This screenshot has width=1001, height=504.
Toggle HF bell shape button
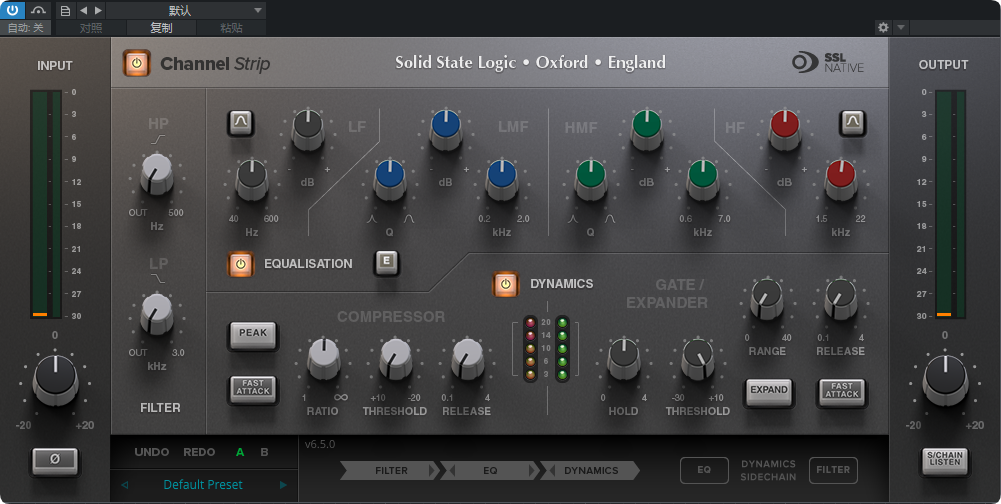click(852, 123)
